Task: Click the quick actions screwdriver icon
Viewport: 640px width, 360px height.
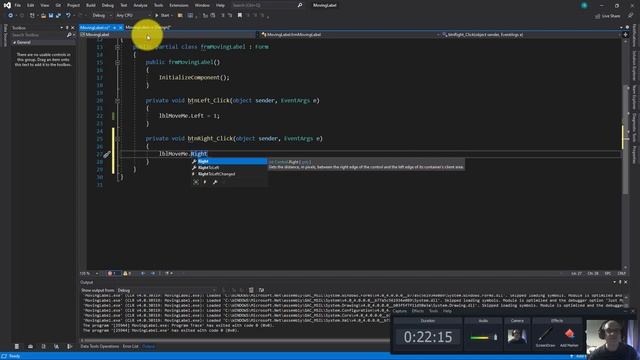Action: (x=107, y=154)
